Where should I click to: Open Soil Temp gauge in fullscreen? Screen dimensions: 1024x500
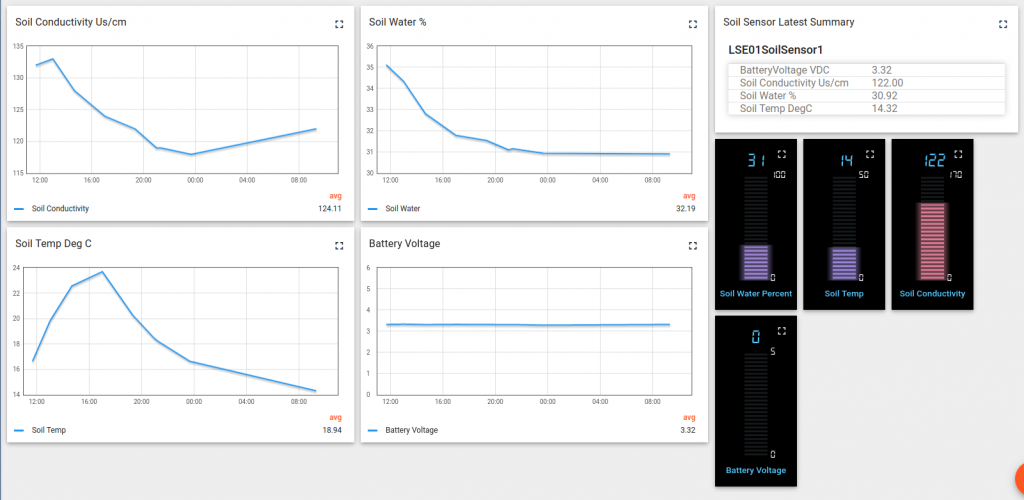870,155
